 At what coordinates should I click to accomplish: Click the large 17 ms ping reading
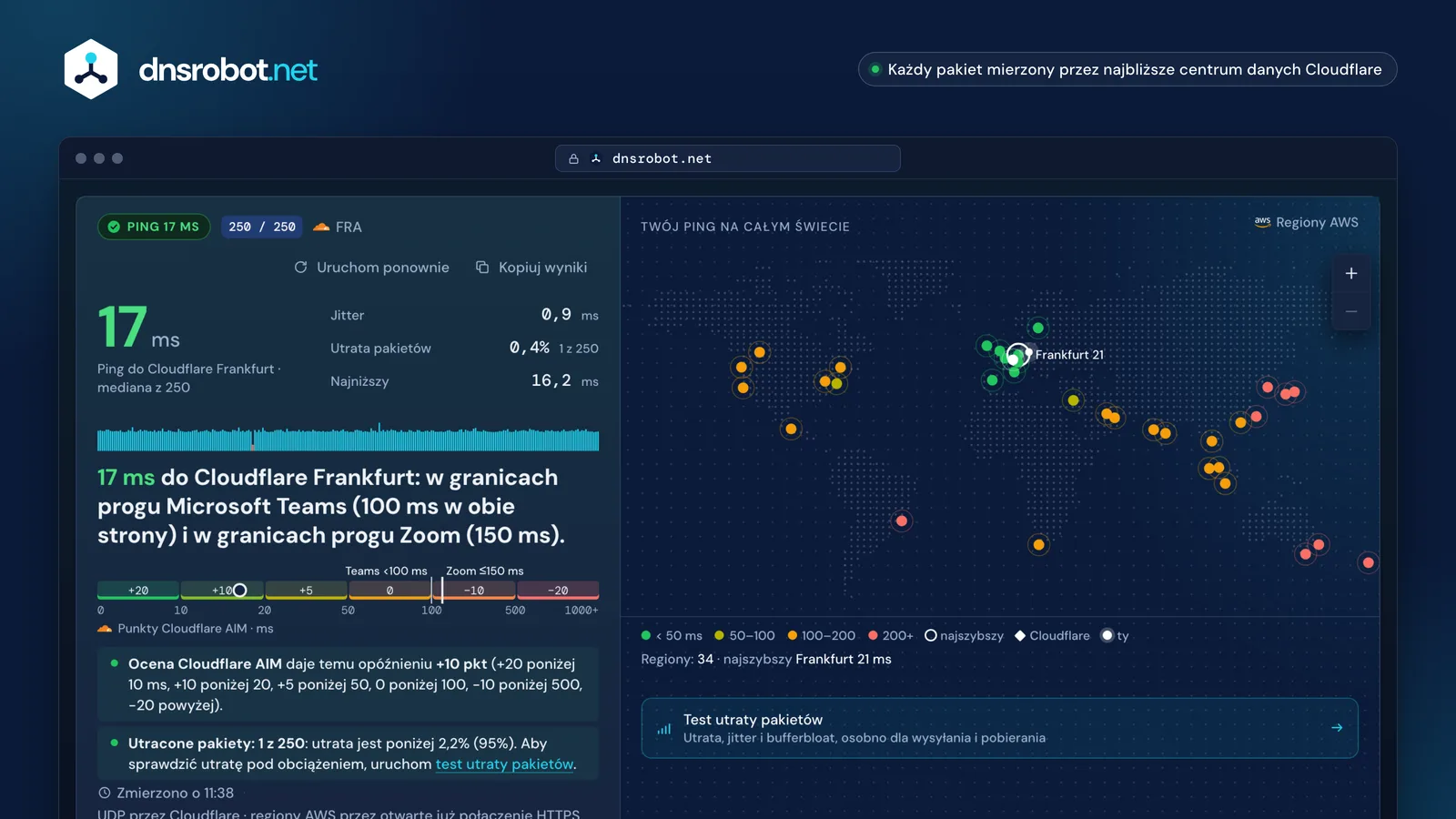click(138, 328)
